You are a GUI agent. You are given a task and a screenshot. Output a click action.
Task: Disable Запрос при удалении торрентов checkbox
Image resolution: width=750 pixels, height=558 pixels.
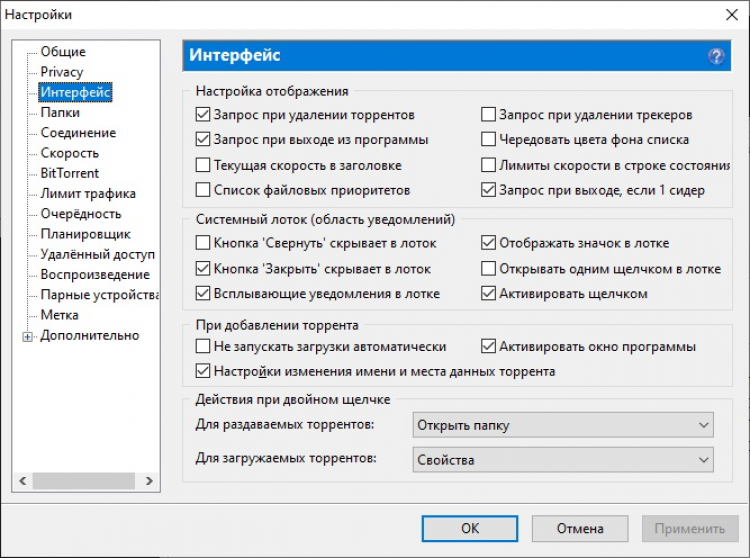(x=204, y=115)
